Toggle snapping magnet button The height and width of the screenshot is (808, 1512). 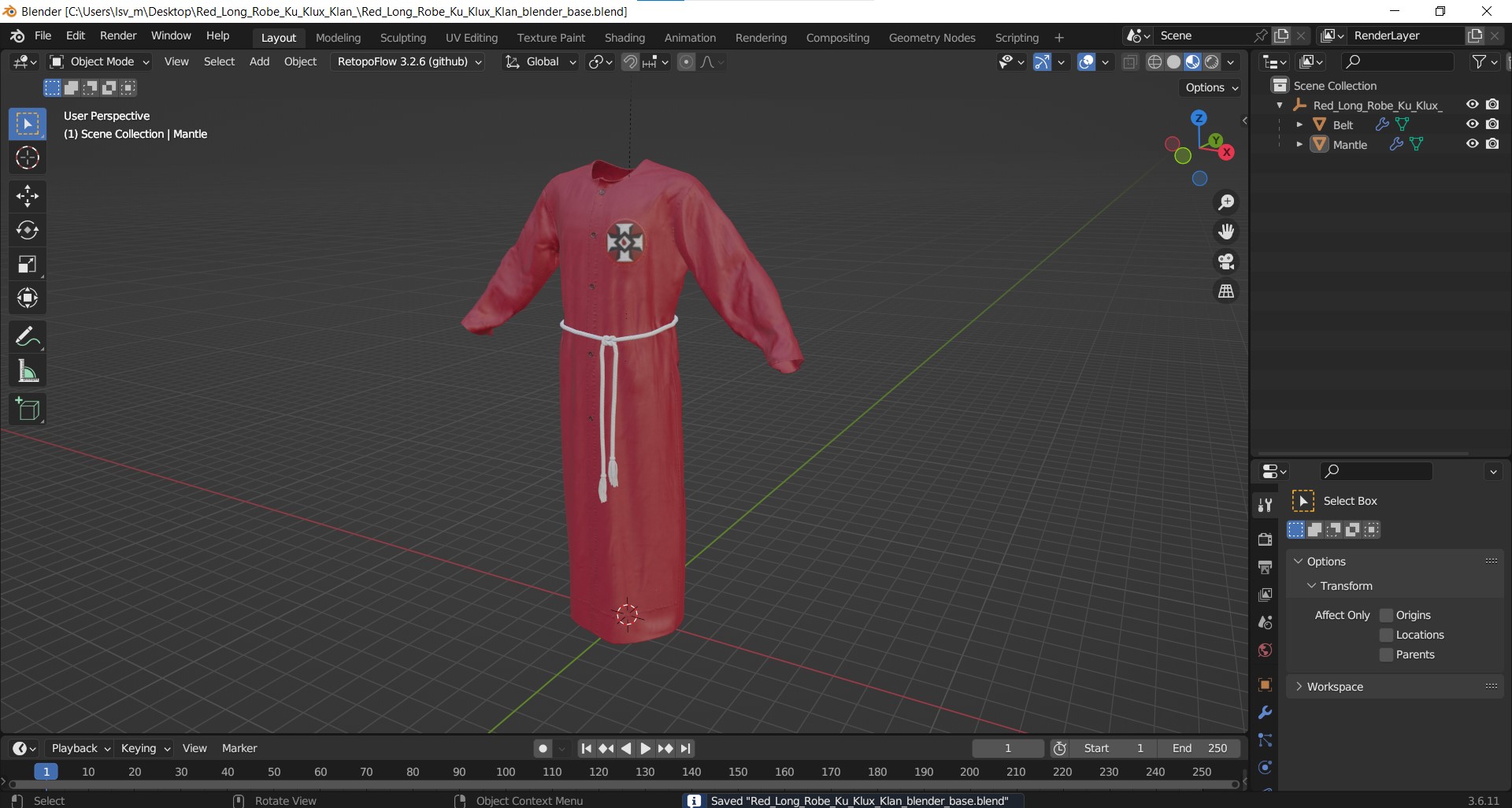click(x=630, y=62)
